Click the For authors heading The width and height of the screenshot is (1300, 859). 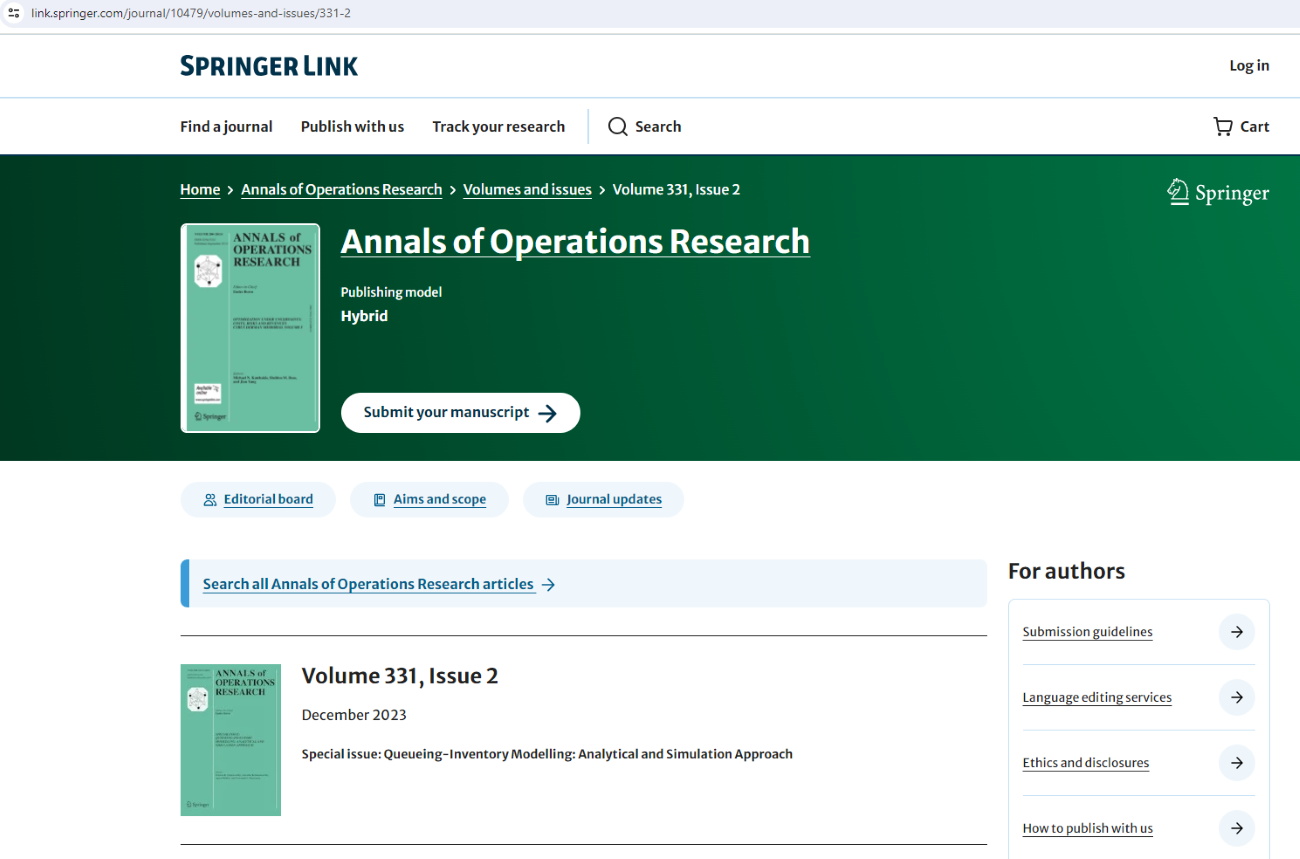click(1066, 571)
